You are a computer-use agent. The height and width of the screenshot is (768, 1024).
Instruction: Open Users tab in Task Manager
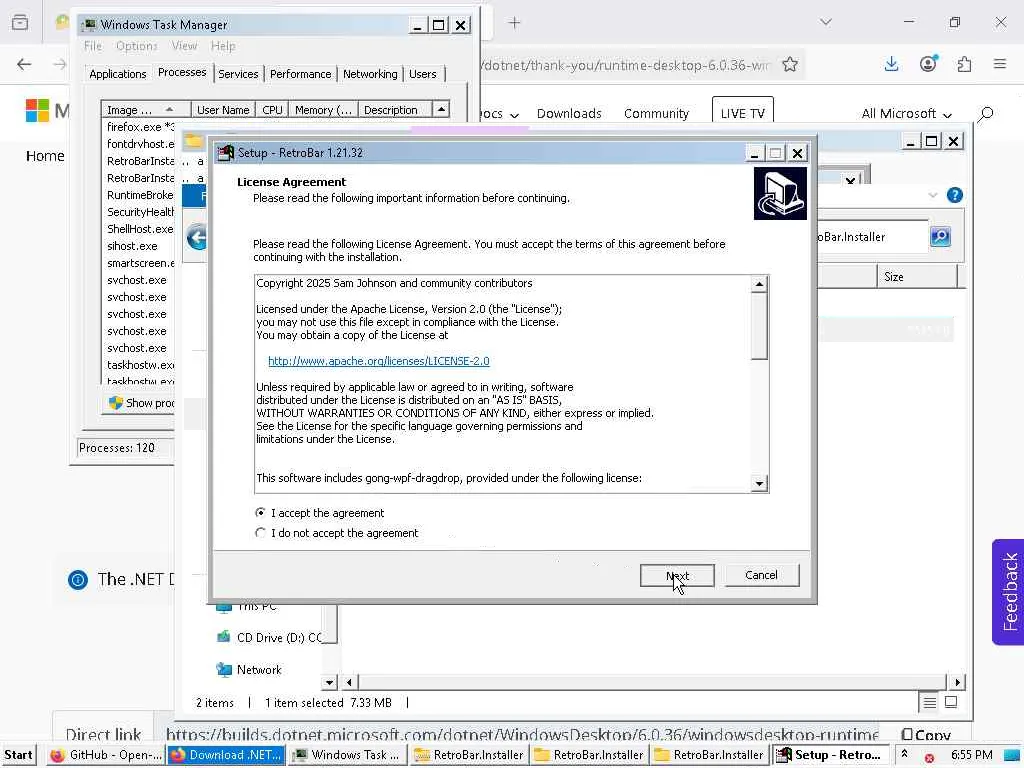pyautogui.click(x=423, y=74)
